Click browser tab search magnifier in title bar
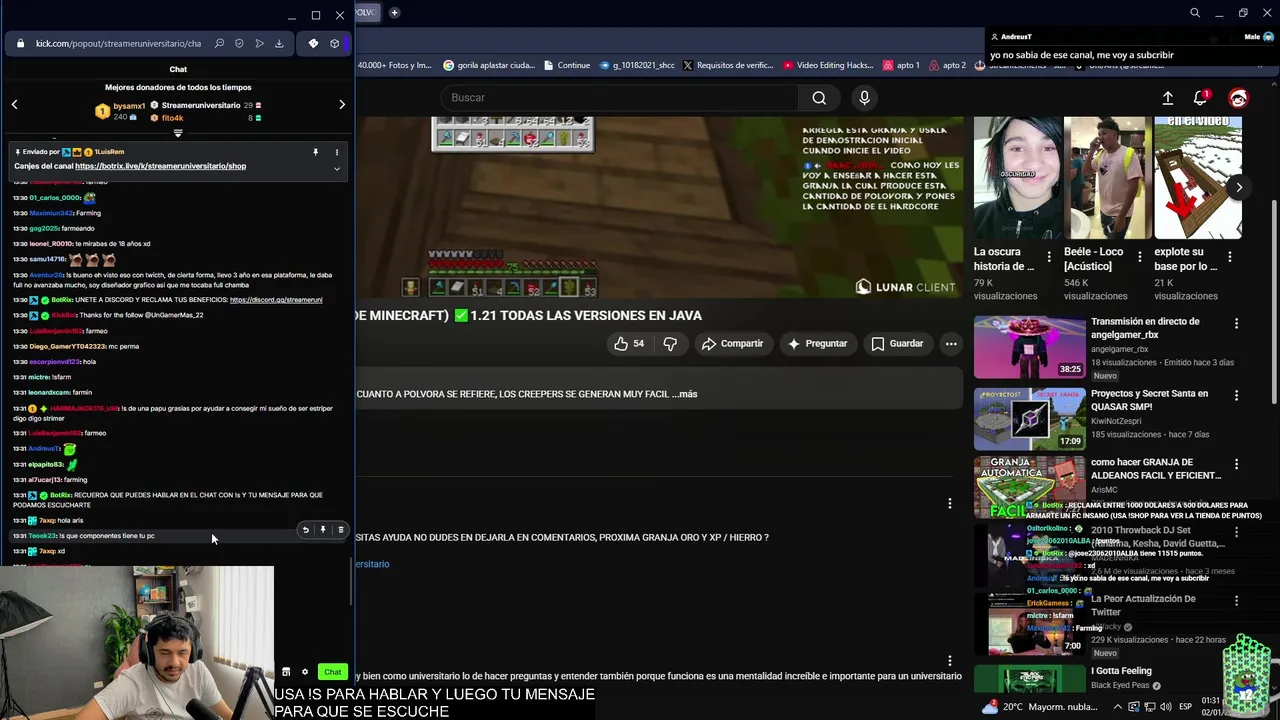This screenshot has height=720, width=1280. [x=1195, y=13]
